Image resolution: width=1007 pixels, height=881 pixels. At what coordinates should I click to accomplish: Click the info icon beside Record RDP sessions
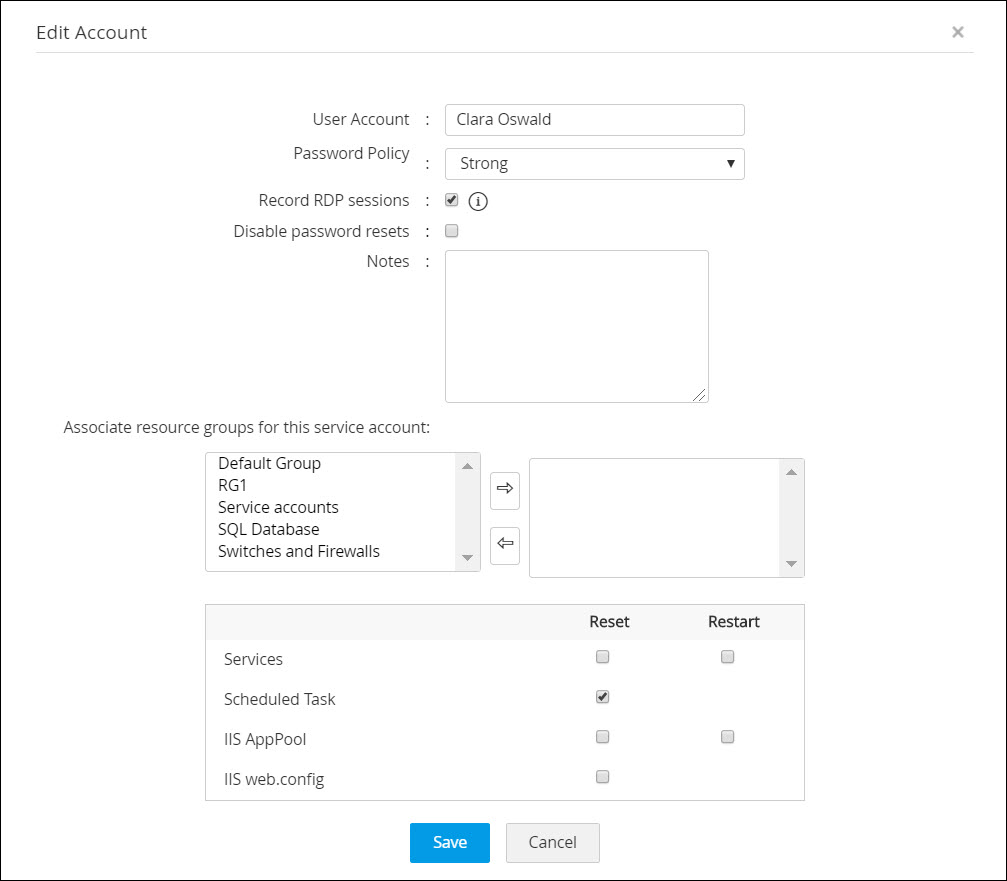(478, 201)
